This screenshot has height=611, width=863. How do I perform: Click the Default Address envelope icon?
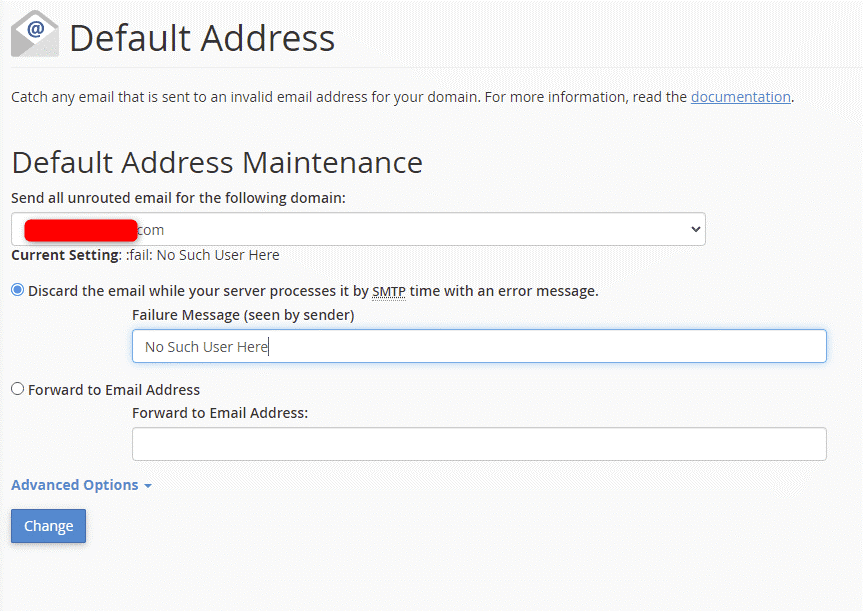coord(35,34)
